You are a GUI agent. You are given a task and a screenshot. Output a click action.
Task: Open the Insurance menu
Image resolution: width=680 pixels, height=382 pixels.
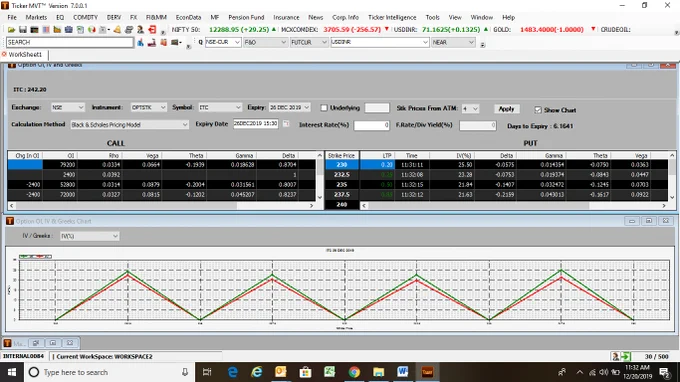[286, 17]
